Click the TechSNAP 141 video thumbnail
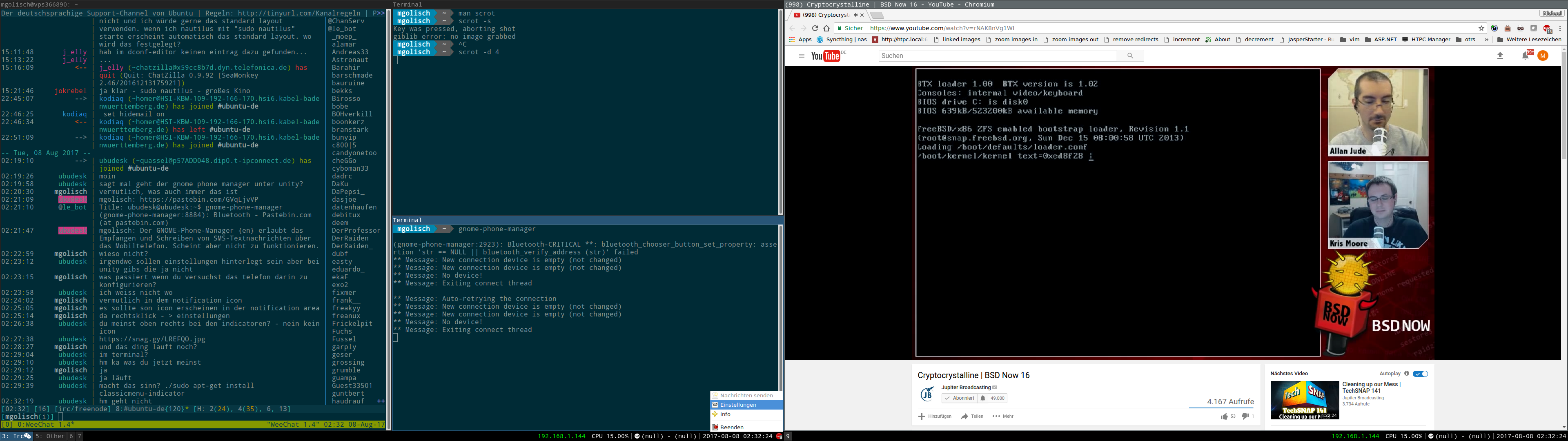The image size is (1568, 441). pyautogui.click(x=1305, y=400)
